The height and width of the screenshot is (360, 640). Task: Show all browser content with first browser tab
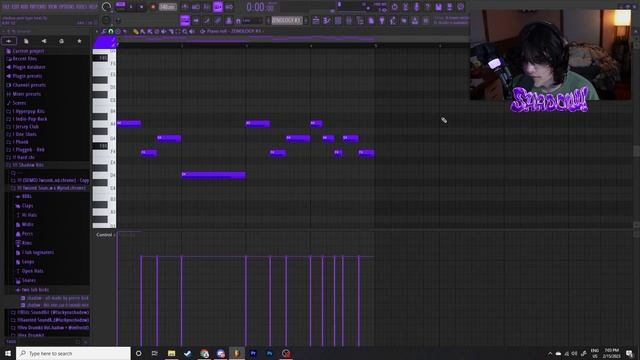(9, 41)
